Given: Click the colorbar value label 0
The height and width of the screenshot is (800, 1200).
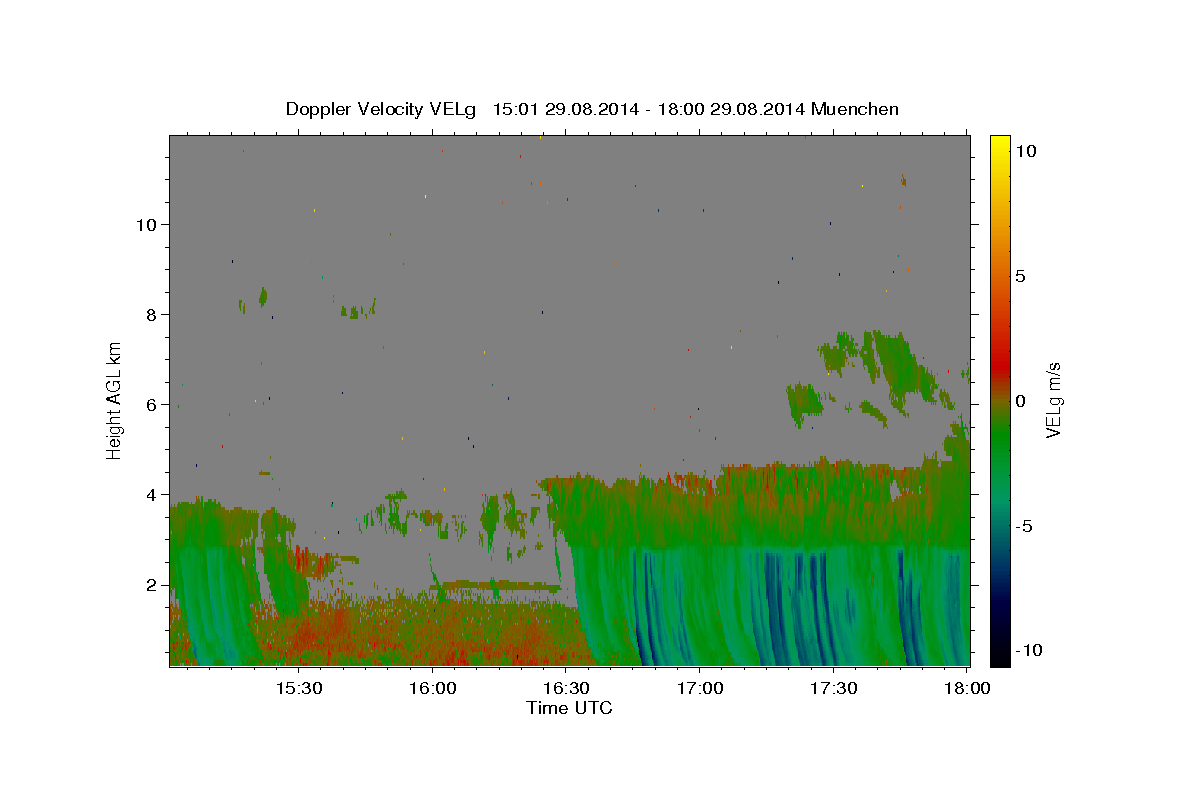Looking at the screenshot, I should [x=1020, y=400].
